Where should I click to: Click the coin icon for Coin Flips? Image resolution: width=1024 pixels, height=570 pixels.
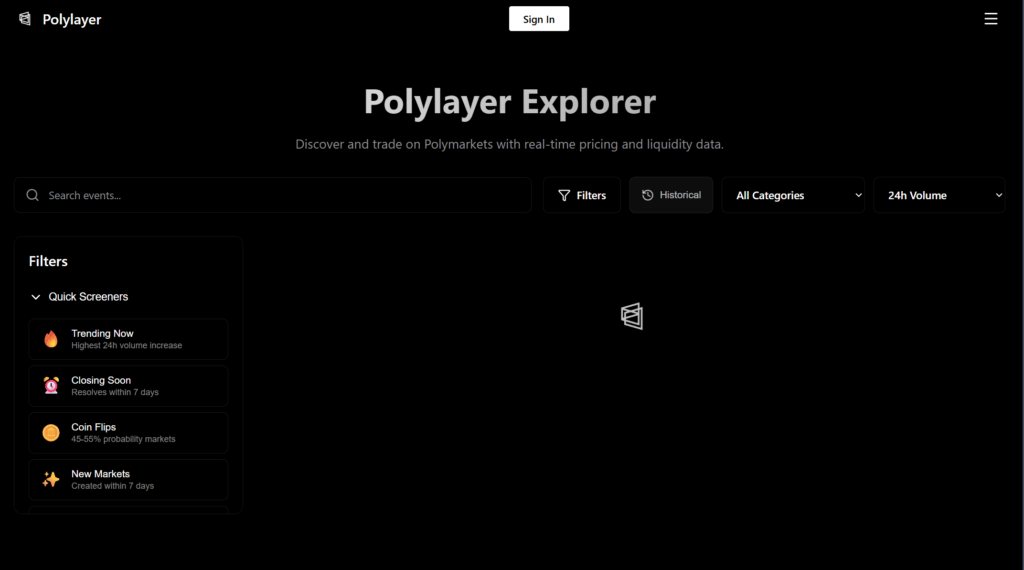[51, 433]
